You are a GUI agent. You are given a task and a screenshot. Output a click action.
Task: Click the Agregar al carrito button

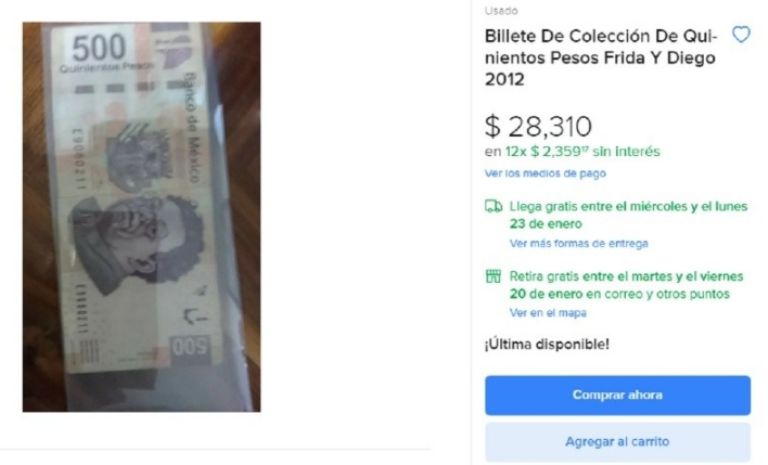point(618,441)
